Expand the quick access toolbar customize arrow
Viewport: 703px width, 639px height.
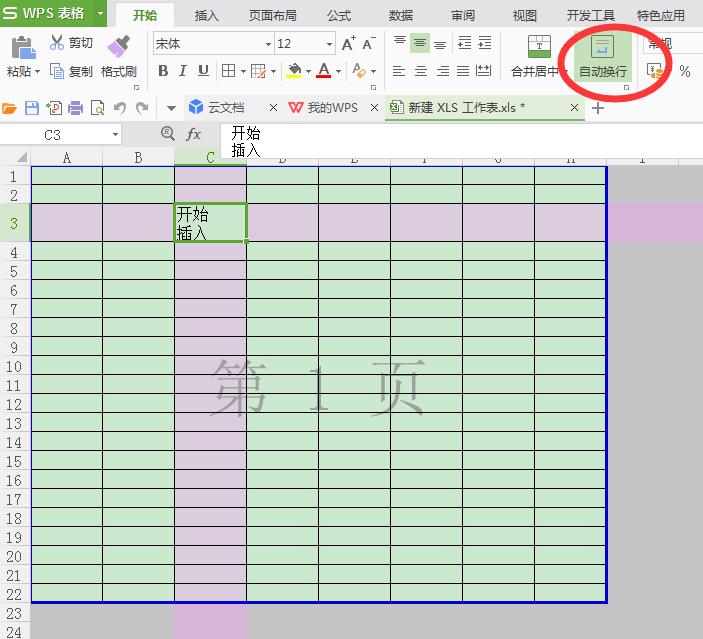pyautogui.click(x=171, y=108)
